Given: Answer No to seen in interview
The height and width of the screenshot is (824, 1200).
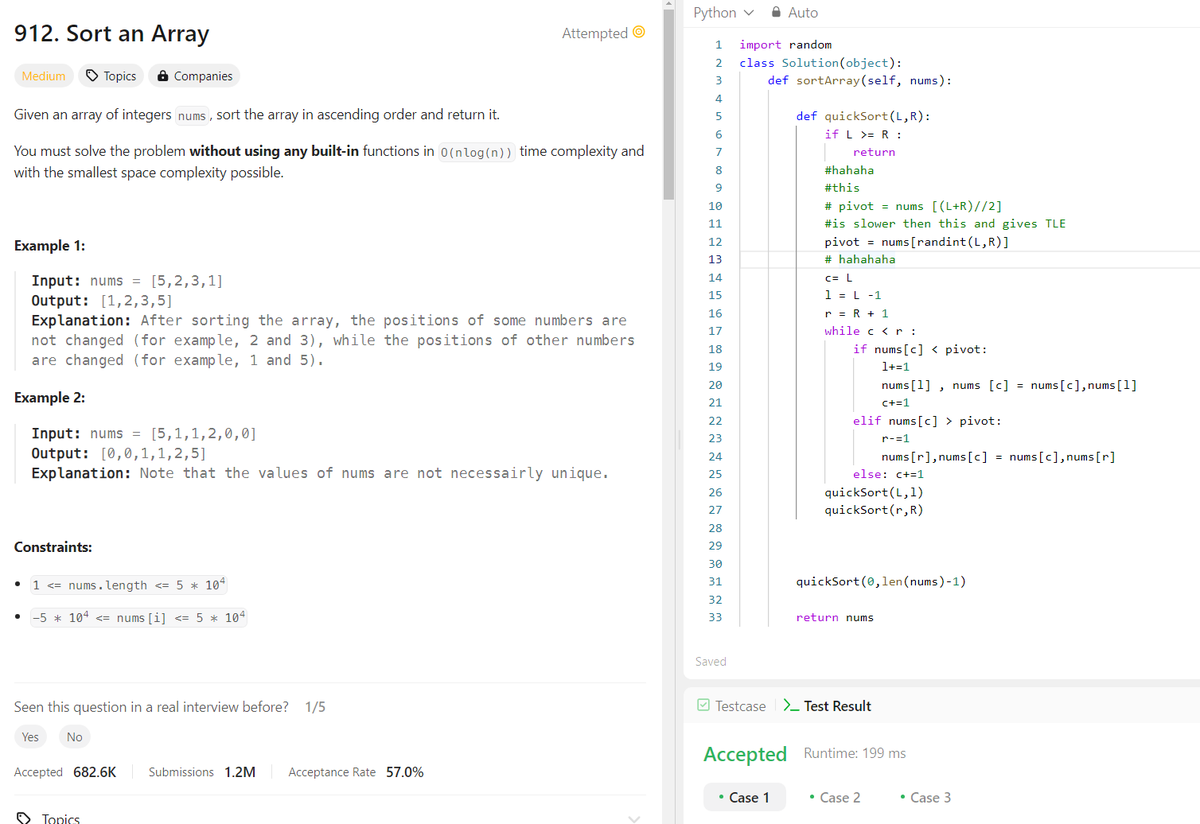Looking at the screenshot, I should pos(74,737).
